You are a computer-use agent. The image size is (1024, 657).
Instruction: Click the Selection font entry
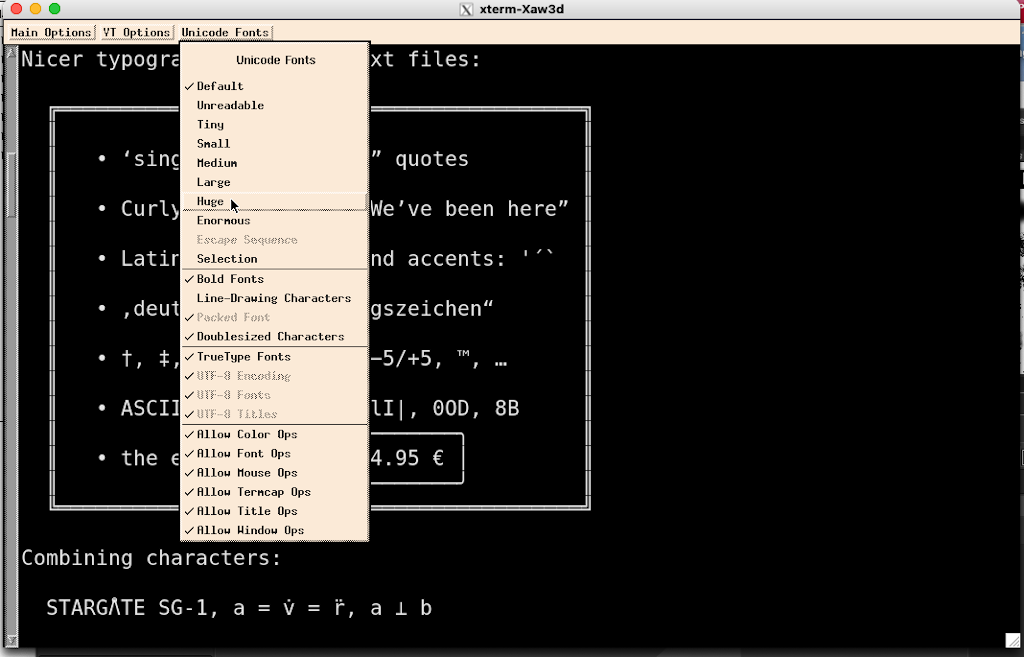(x=227, y=259)
